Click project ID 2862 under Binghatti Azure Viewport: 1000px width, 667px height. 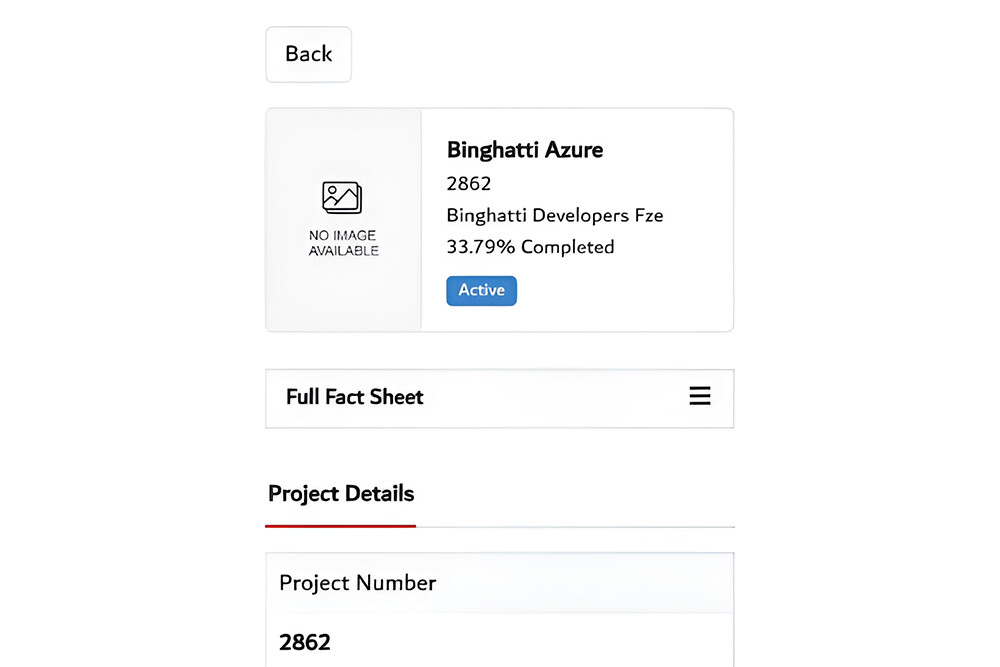click(469, 183)
